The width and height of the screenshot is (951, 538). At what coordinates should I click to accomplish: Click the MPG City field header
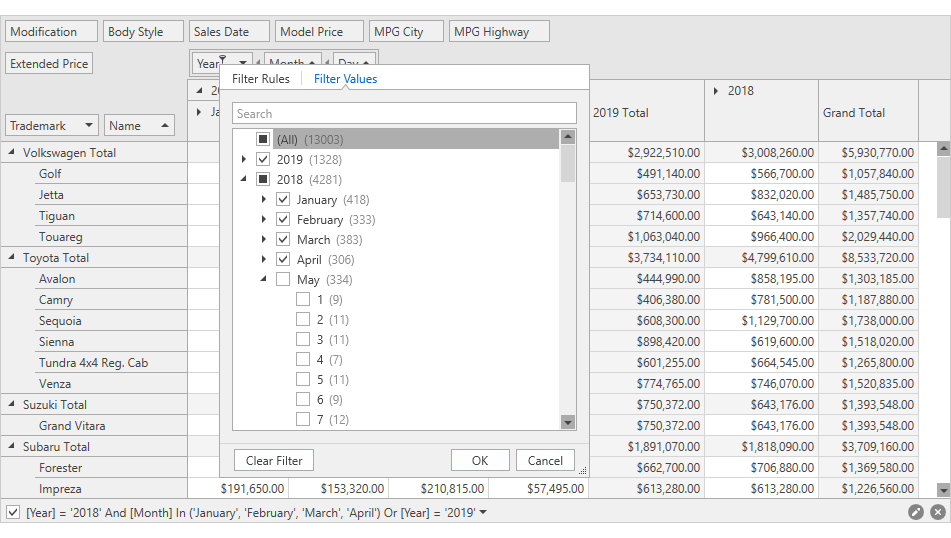coord(406,32)
